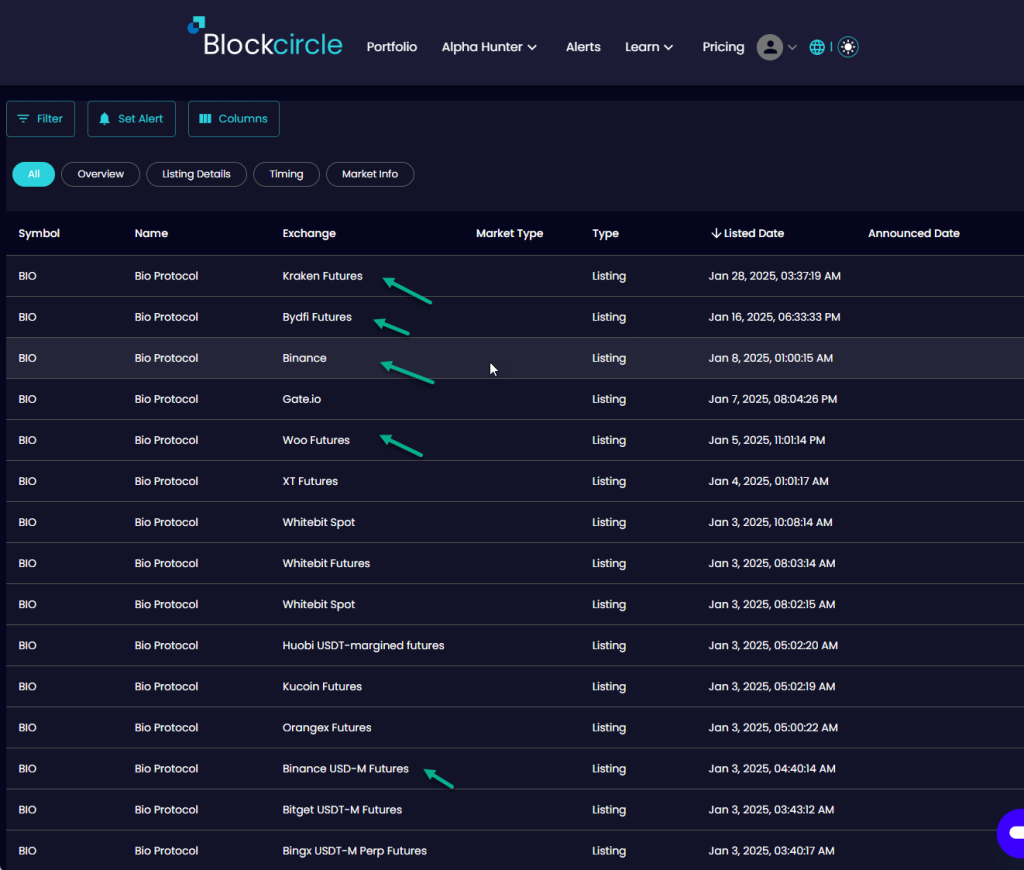The width and height of the screenshot is (1024, 870).
Task: Click the Kraken Futures listing row
Action: (x=322, y=276)
